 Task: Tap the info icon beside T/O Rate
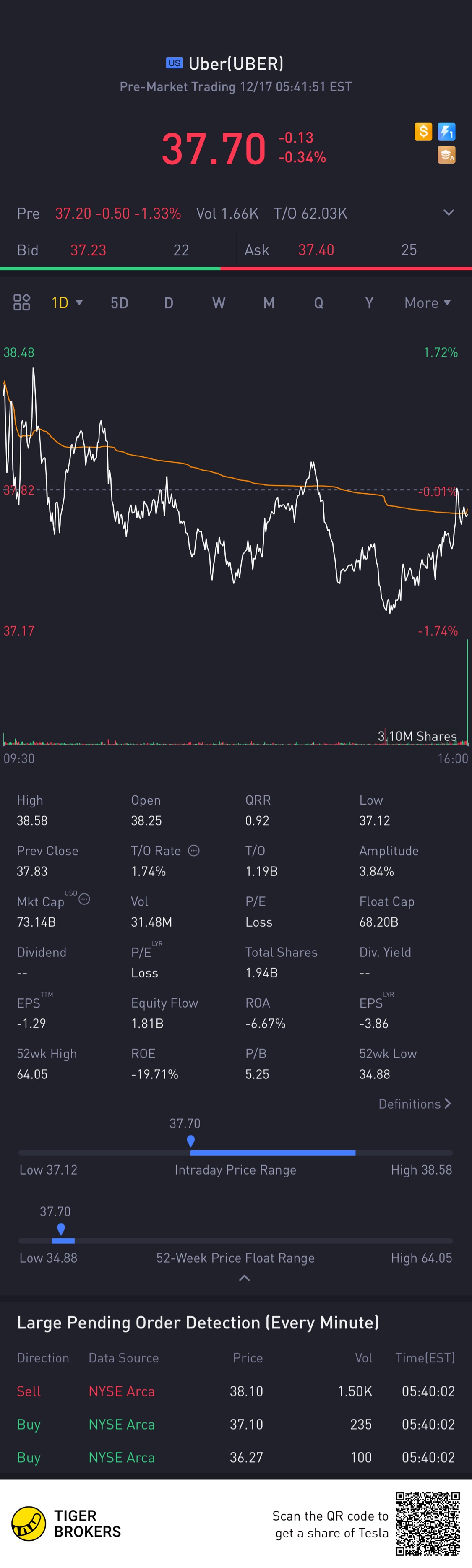pos(194,850)
